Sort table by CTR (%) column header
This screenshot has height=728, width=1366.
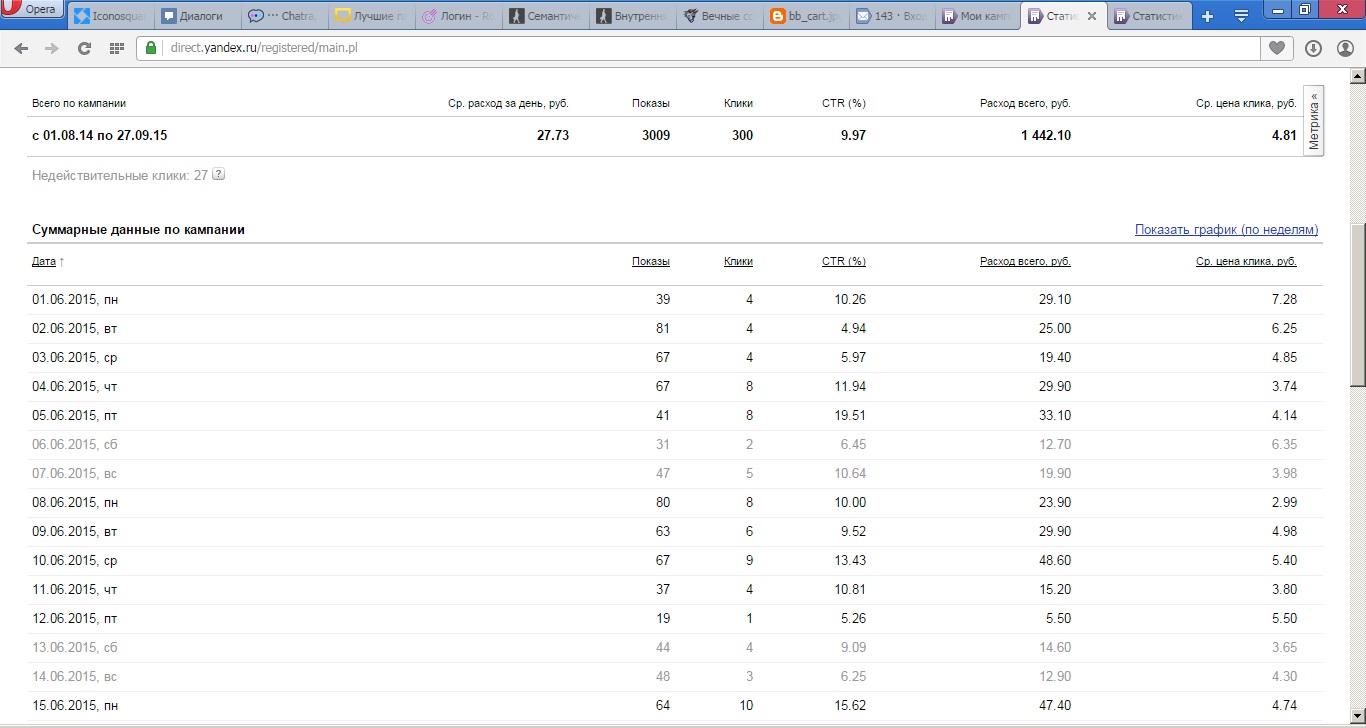(844, 262)
